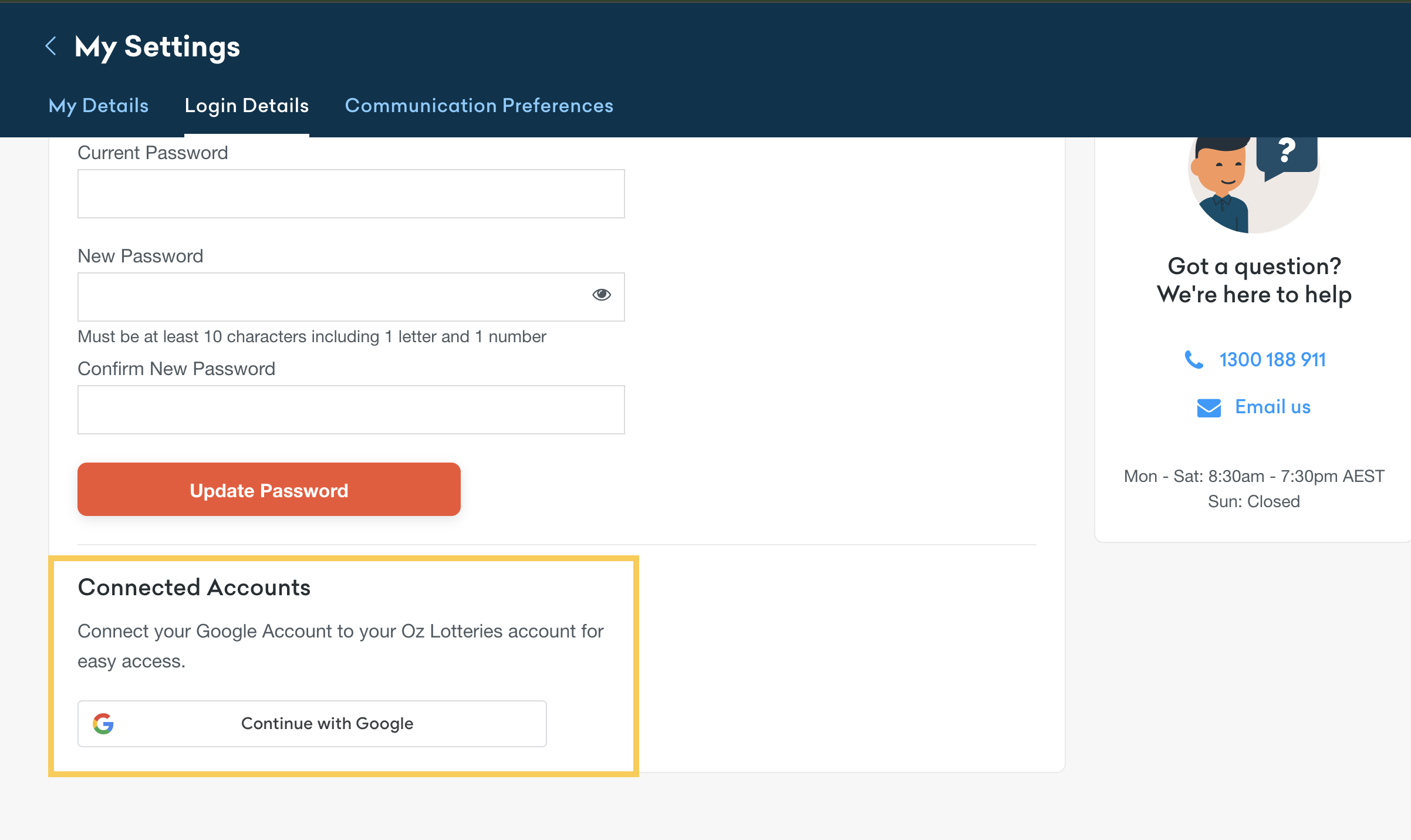This screenshot has width=1411, height=840.
Task: Focus the Confirm New Password field
Action: pyautogui.click(x=351, y=410)
